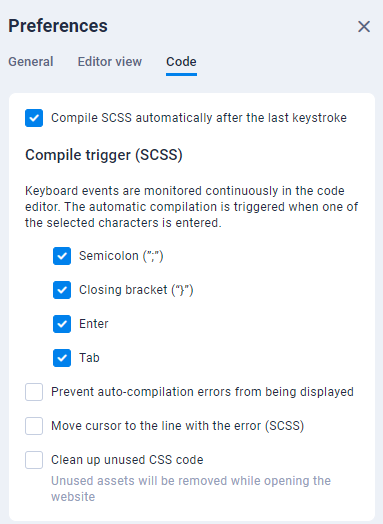Select the Code tab
This screenshot has height=524, width=383.
click(181, 62)
